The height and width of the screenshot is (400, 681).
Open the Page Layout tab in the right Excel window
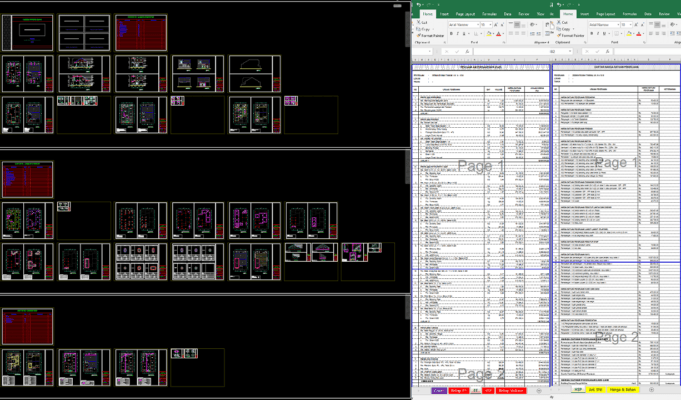pyautogui.click(x=605, y=14)
